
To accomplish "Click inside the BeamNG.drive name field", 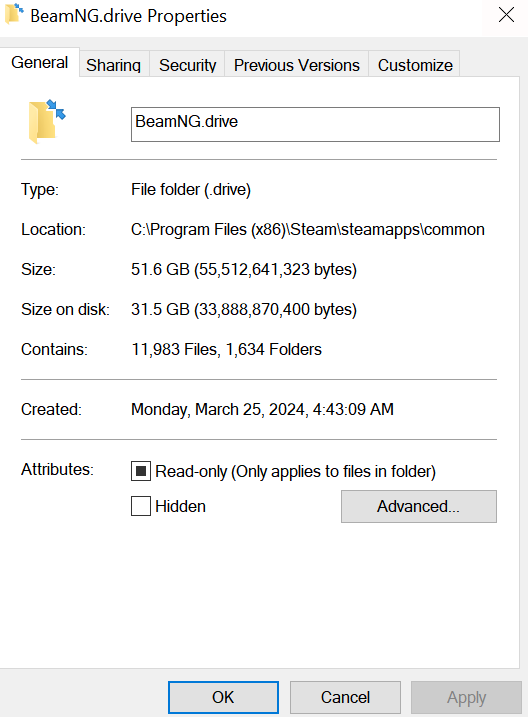I will pos(315,124).
